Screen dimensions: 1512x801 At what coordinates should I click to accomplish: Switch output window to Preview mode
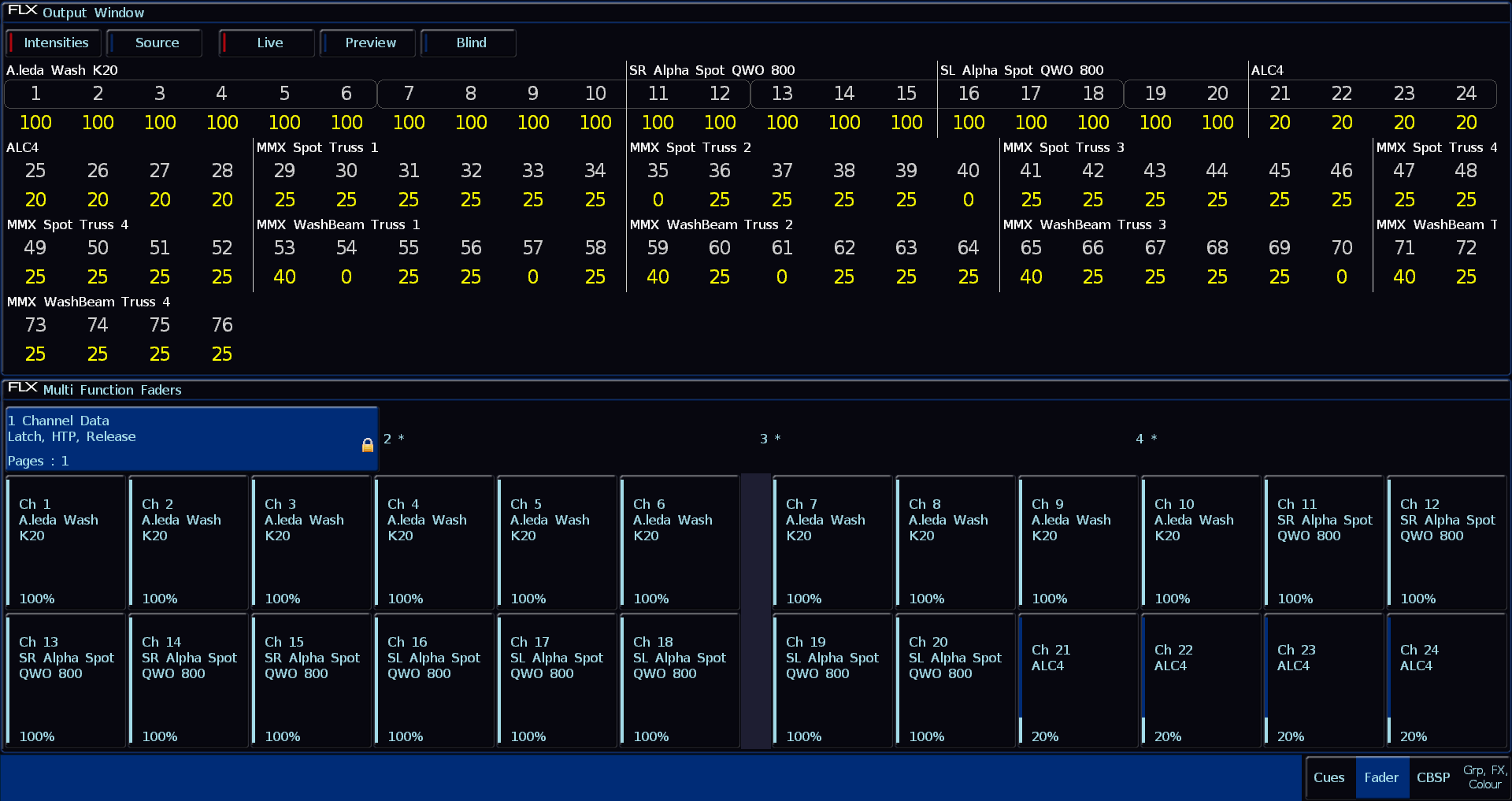368,43
